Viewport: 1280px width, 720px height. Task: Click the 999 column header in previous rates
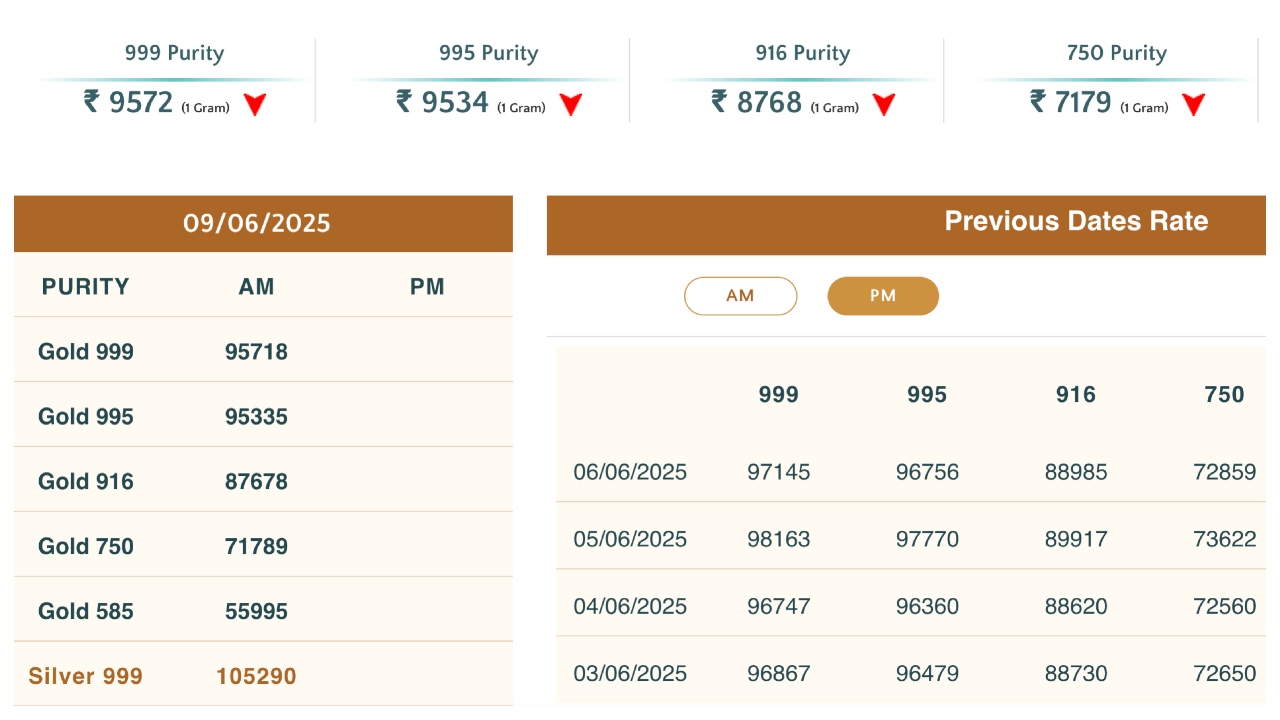(778, 394)
